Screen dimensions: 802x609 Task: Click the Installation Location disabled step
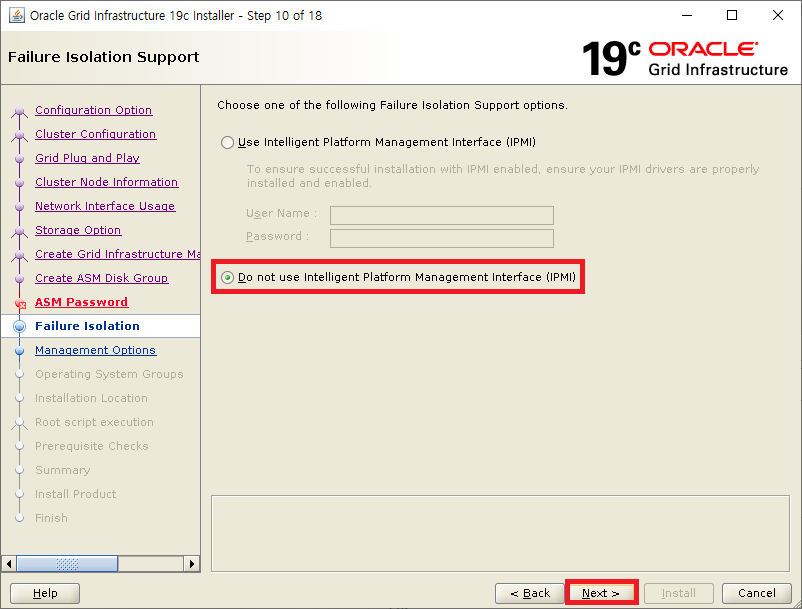[91, 398]
